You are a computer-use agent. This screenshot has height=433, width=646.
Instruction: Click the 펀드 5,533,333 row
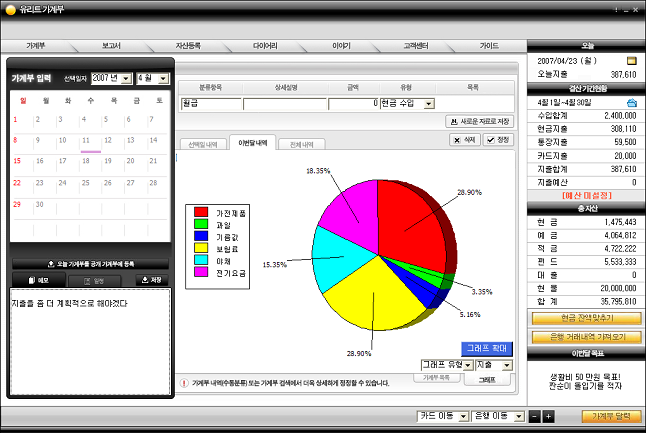point(587,262)
